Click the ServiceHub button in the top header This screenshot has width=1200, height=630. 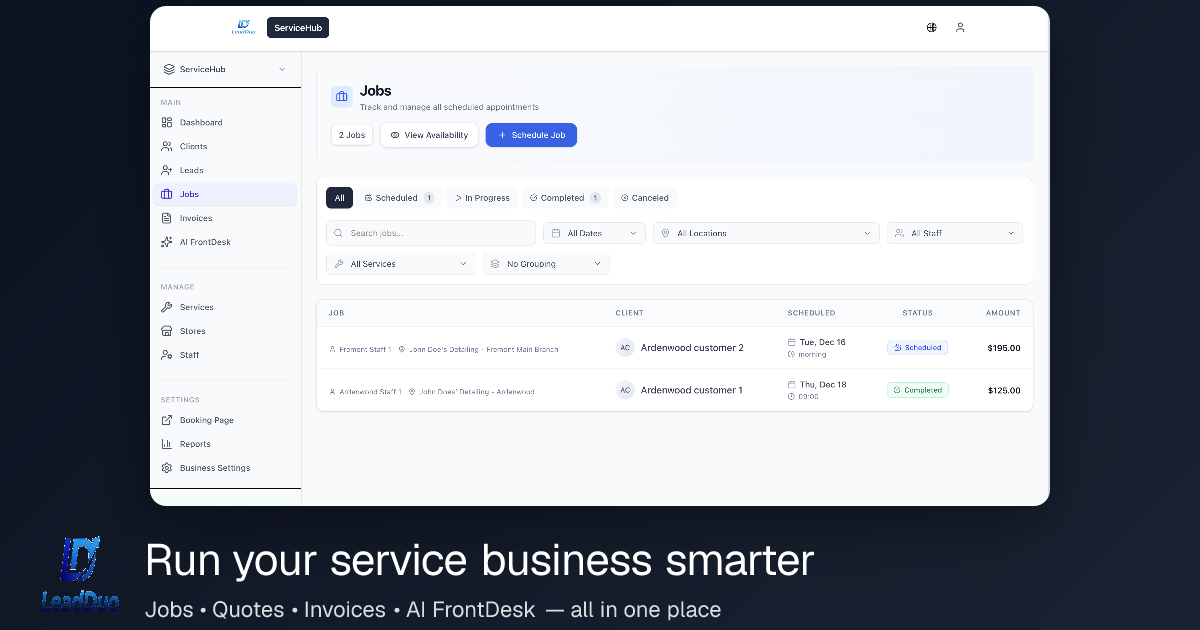click(x=298, y=28)
